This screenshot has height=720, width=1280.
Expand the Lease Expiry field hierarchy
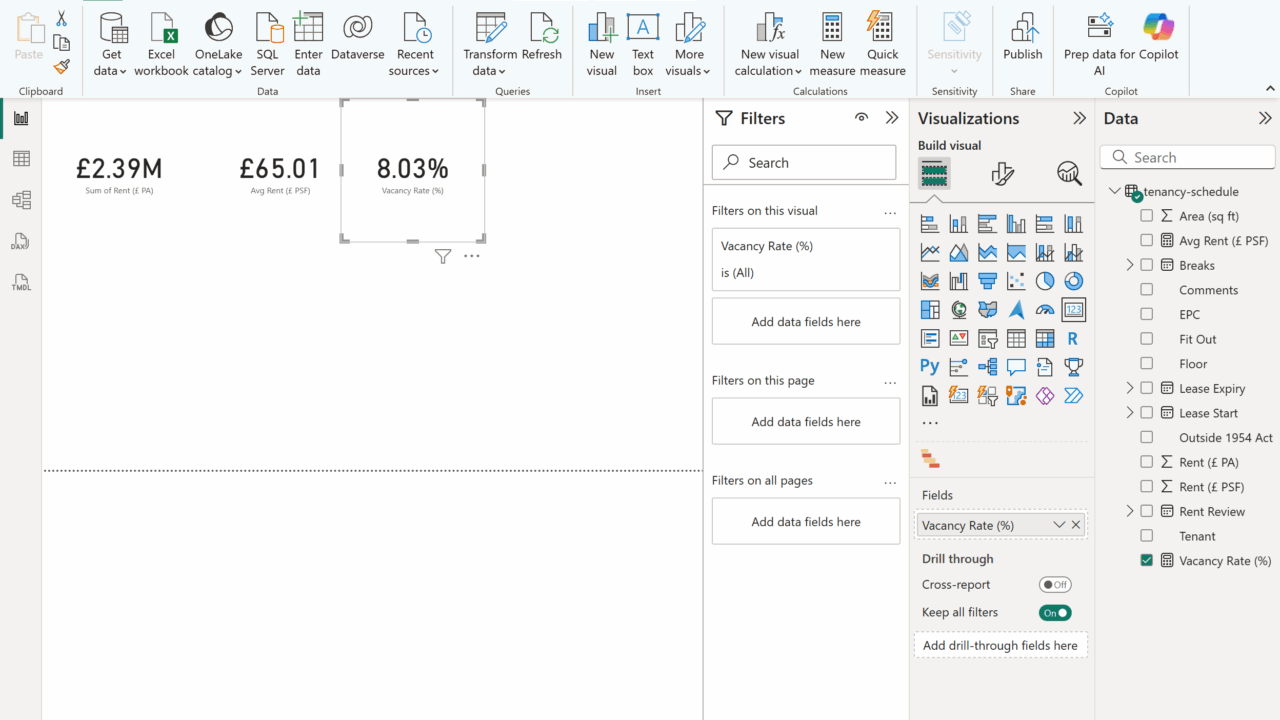pos(1130,388)
